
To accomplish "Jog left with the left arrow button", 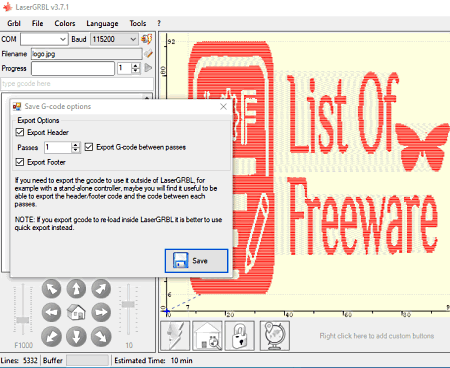I will [x=51, y=313].
